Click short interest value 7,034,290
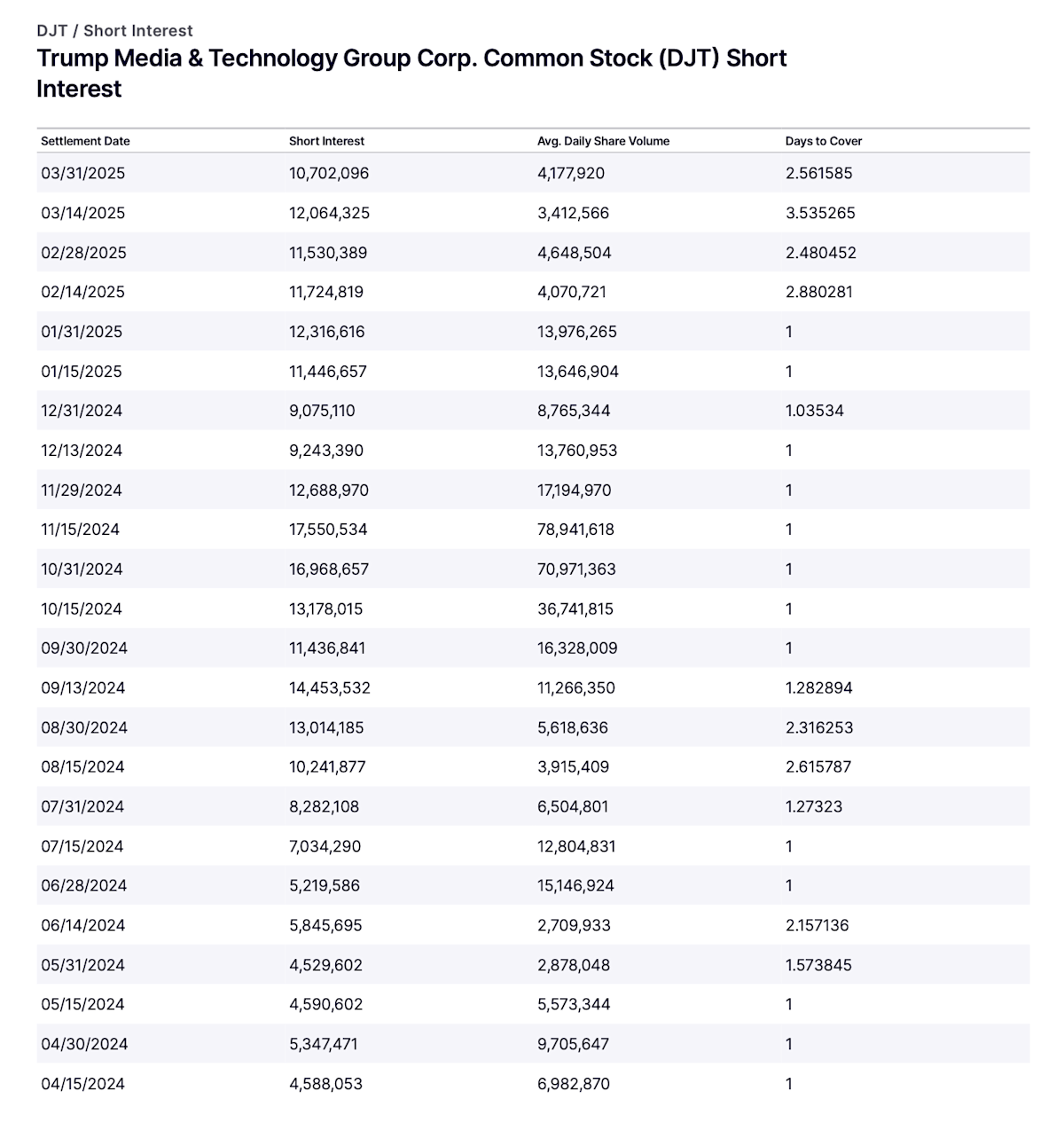 click(x=325, y=846)
